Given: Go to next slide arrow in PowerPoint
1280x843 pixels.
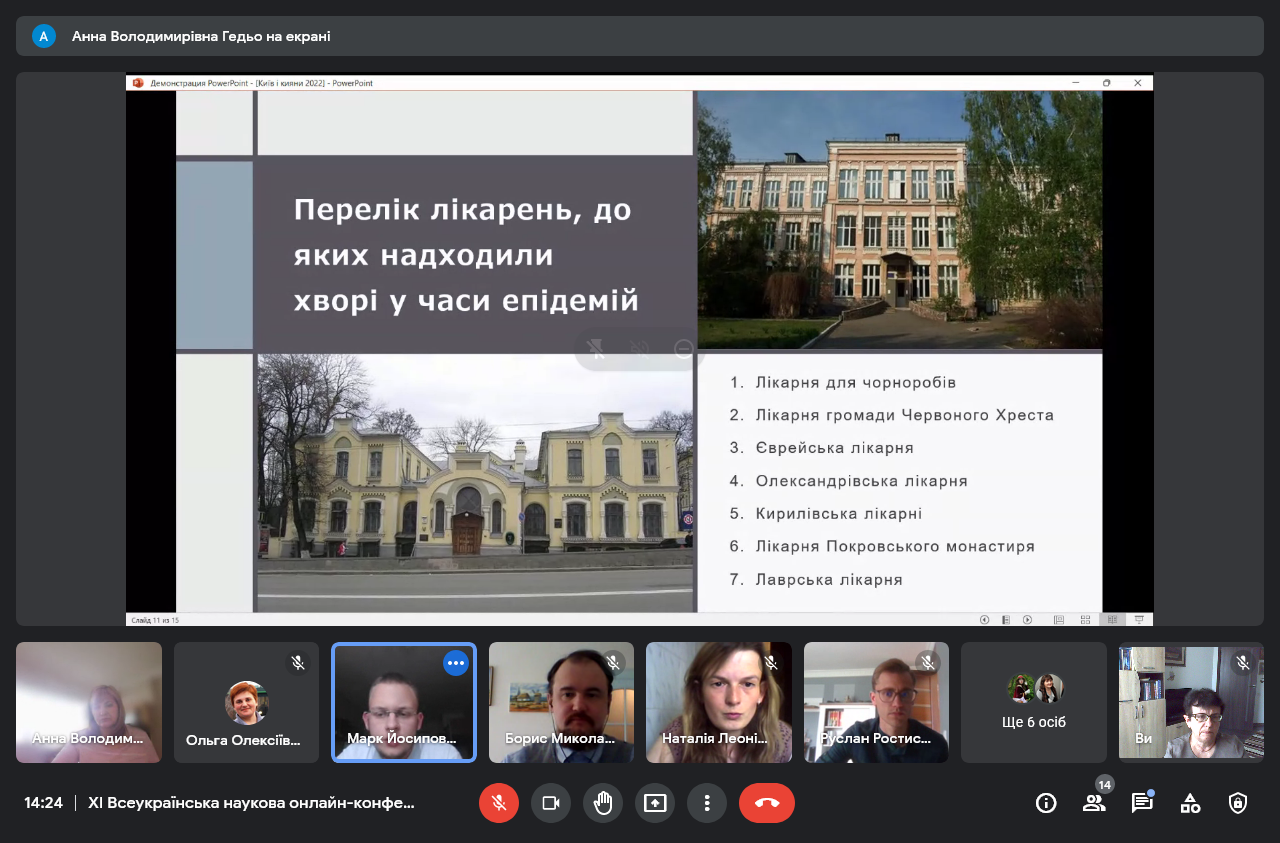Looking at the screenshot, I should pos(1027,620).
